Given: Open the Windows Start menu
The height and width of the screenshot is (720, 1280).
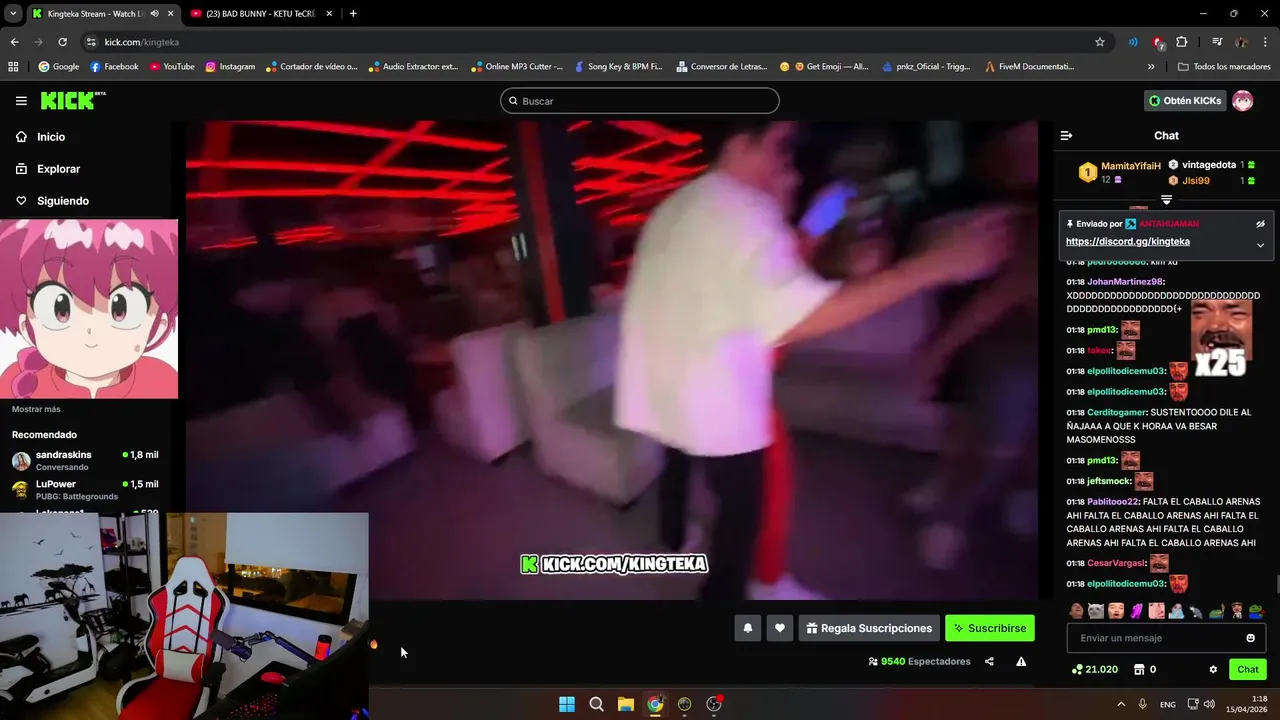Looking at the screenshot, I should point(567,704).
